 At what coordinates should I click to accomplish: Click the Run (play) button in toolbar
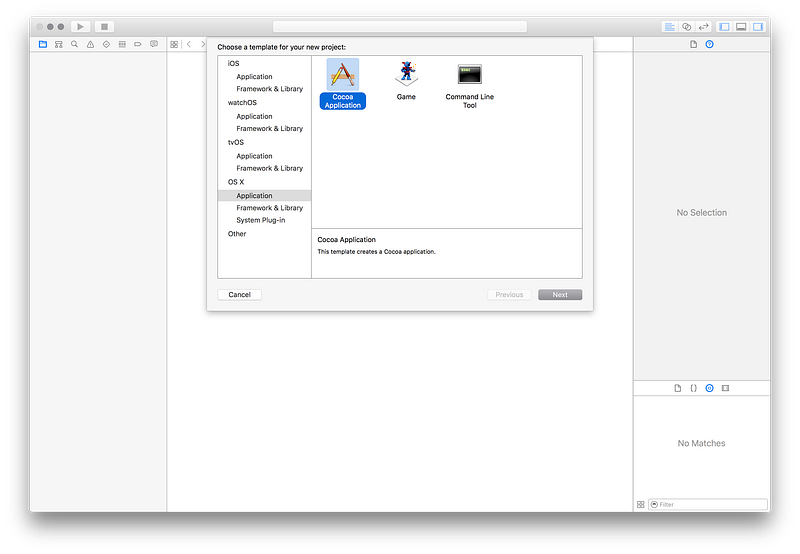[x=80, y=27]
